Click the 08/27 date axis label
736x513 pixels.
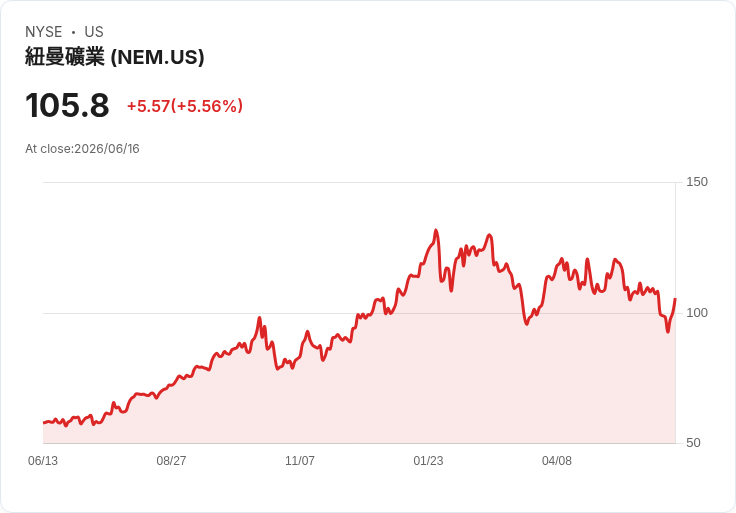click(x=171, y=461)
